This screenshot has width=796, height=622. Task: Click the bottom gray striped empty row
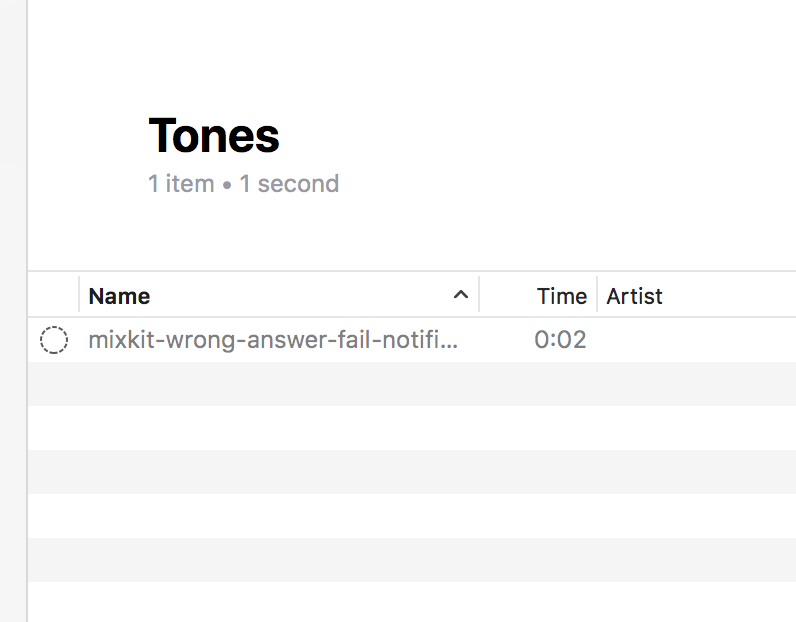[x=400, y=560]
